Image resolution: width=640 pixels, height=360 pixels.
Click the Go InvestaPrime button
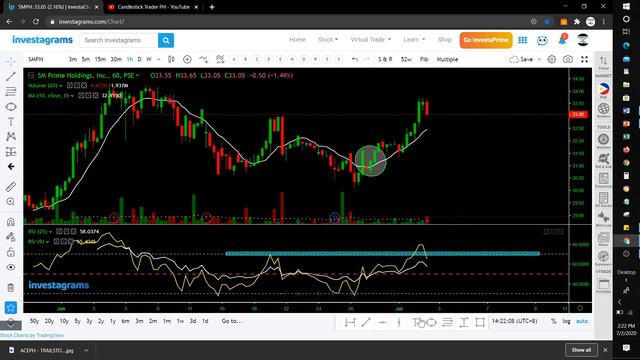[486, 40]
